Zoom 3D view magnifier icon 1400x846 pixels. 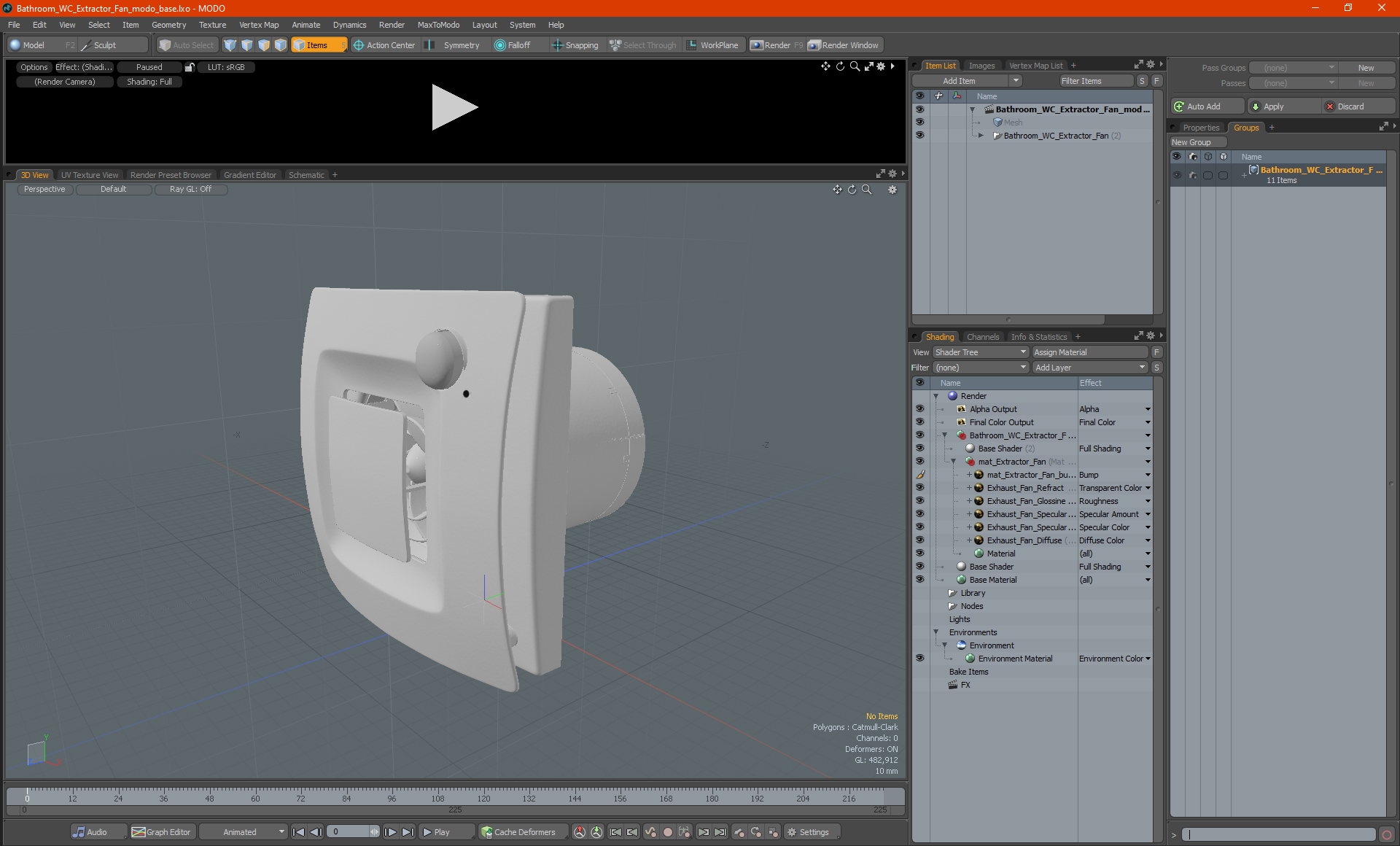pyautogui.click(x=867, y=190)
